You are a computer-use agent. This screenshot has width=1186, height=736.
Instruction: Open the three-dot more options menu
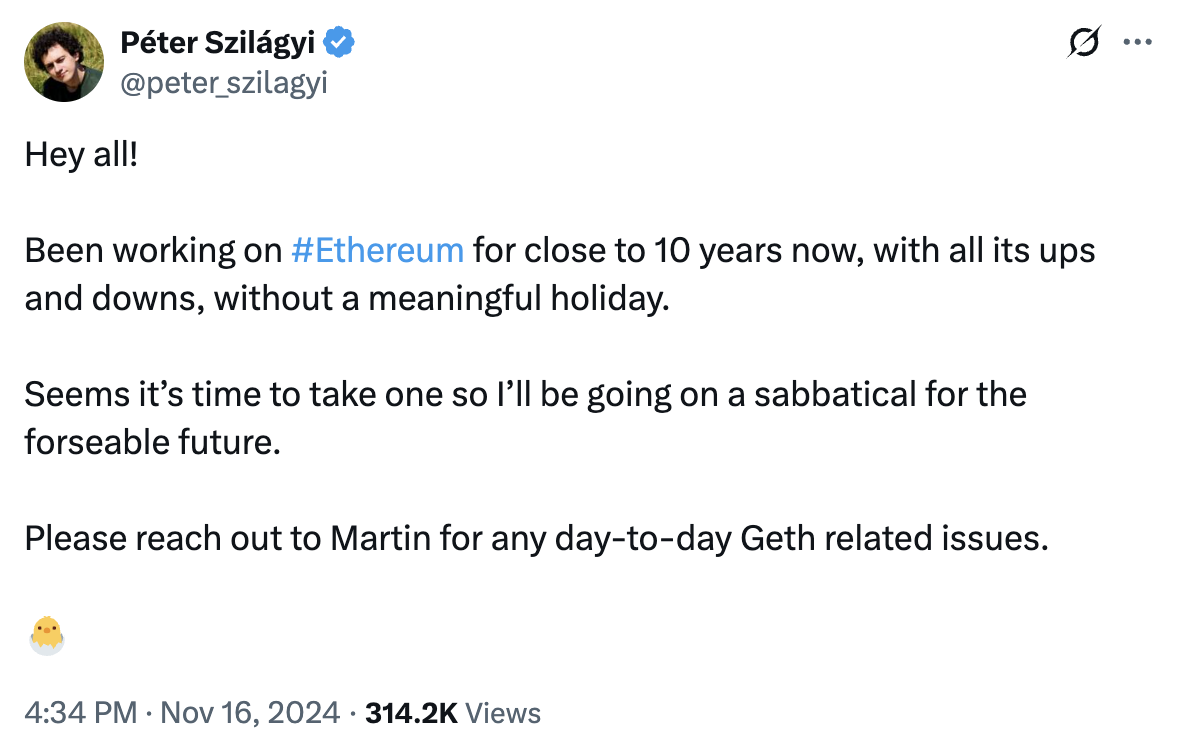(x=1139, y=43)
